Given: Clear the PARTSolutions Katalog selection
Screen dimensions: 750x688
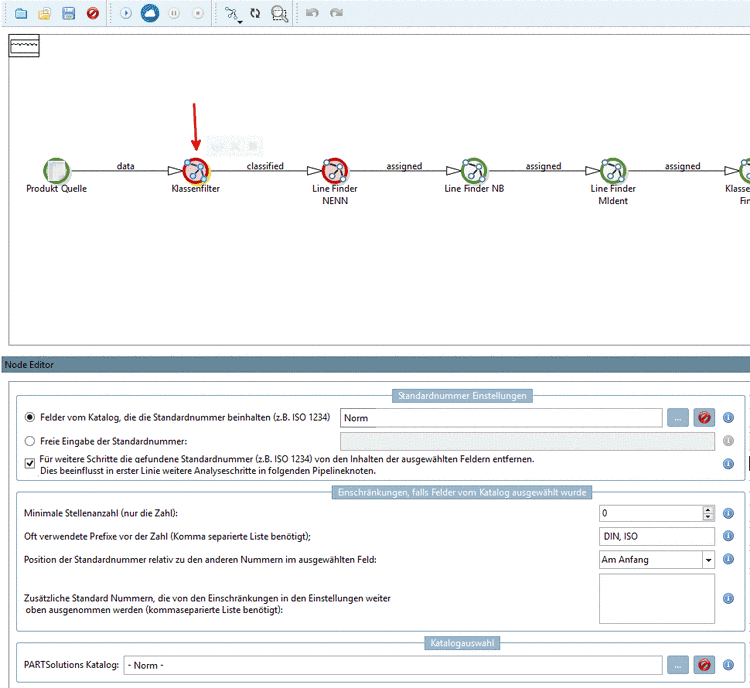Looking at the screenshot, I should 704,665.
